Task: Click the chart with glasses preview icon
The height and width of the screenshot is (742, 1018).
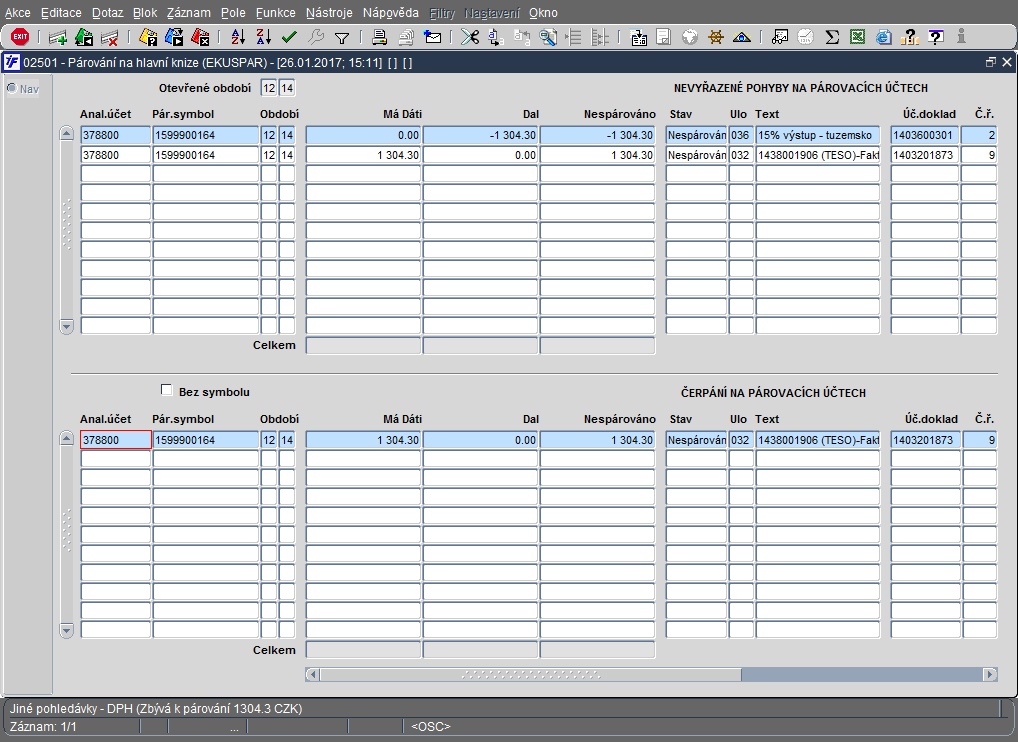Action: 780,38
